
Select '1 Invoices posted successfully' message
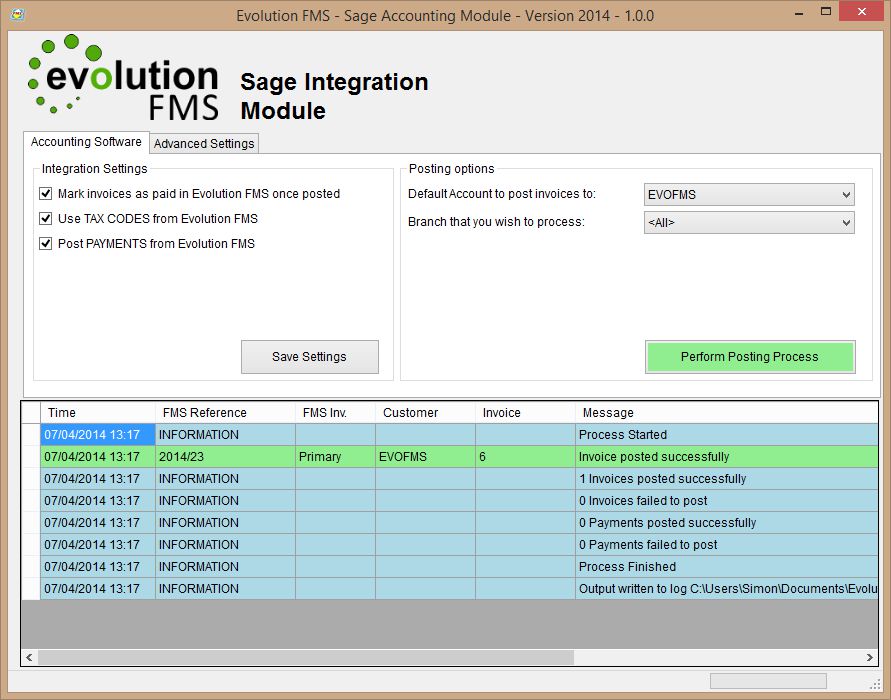(x=727, y=479)
